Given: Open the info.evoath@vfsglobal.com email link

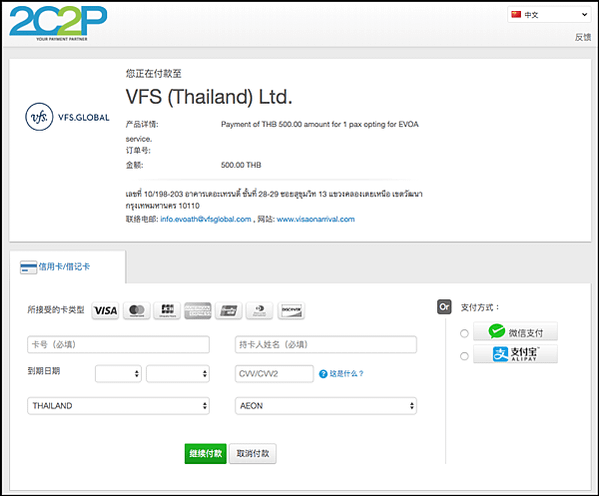Looking at the screenshot, I should [x=206, y=219].
